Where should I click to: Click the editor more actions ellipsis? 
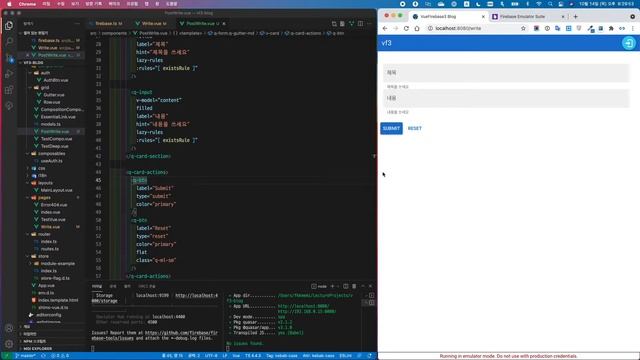coord(369,24)
